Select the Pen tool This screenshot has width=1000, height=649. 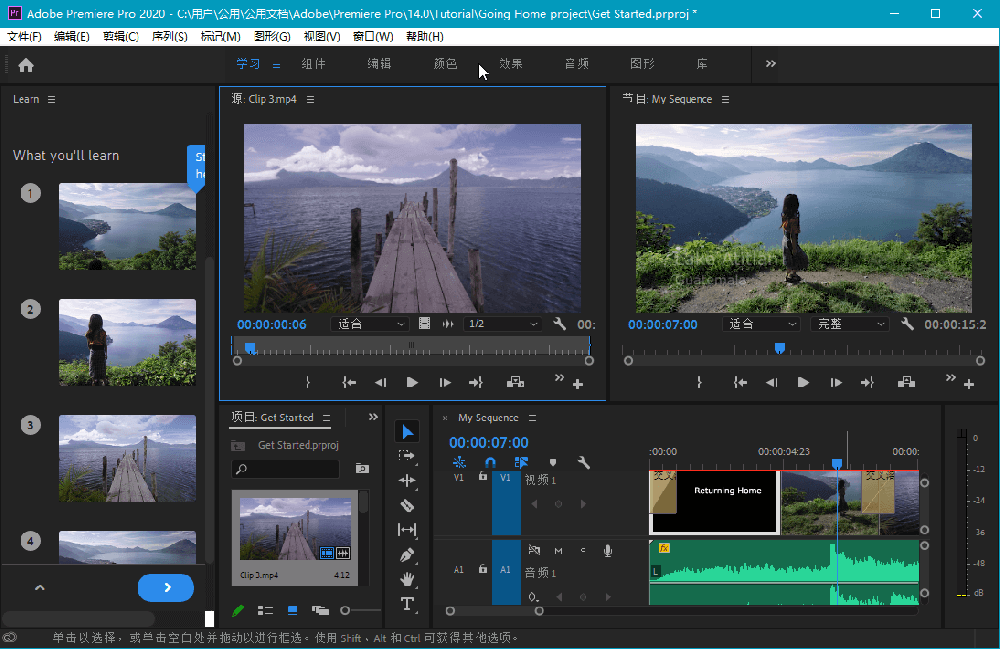407,555
